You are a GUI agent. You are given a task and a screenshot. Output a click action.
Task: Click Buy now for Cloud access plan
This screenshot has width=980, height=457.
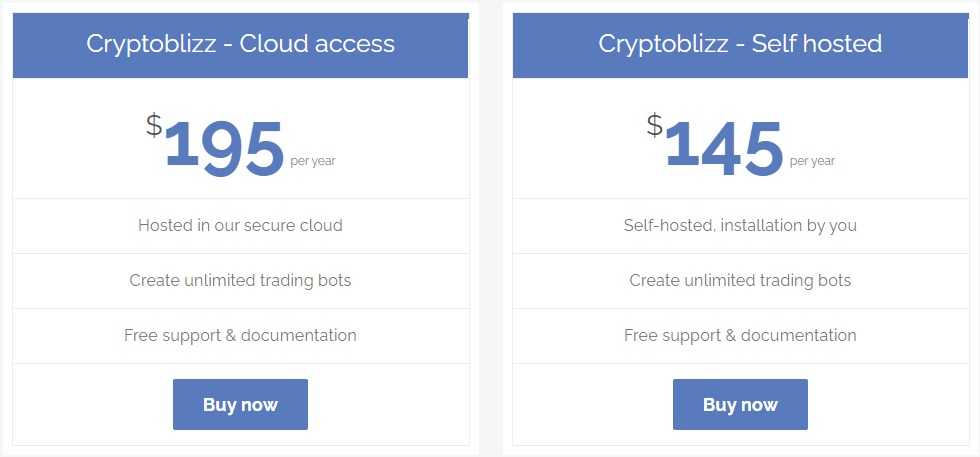click(x=240, y=404)
